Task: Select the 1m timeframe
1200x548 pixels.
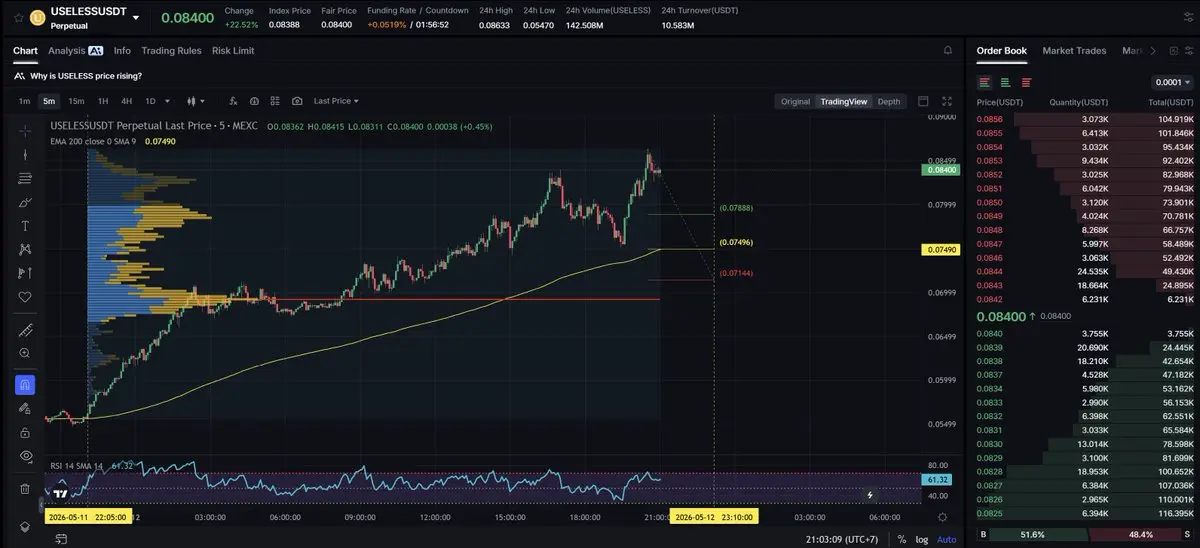Action: coord(24,101)
